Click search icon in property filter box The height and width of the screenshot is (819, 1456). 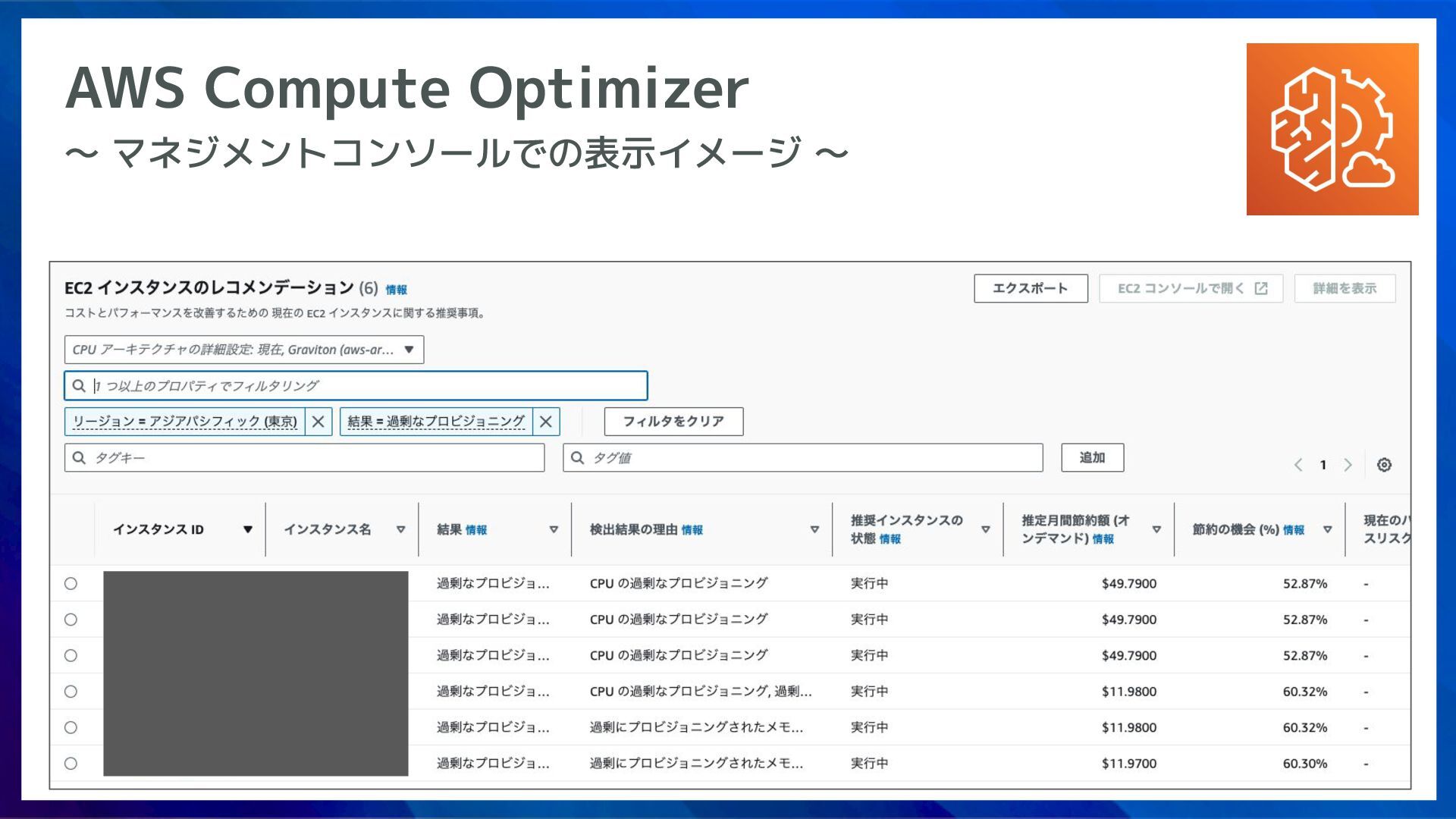pyautogui.click(x=79, y=386)
